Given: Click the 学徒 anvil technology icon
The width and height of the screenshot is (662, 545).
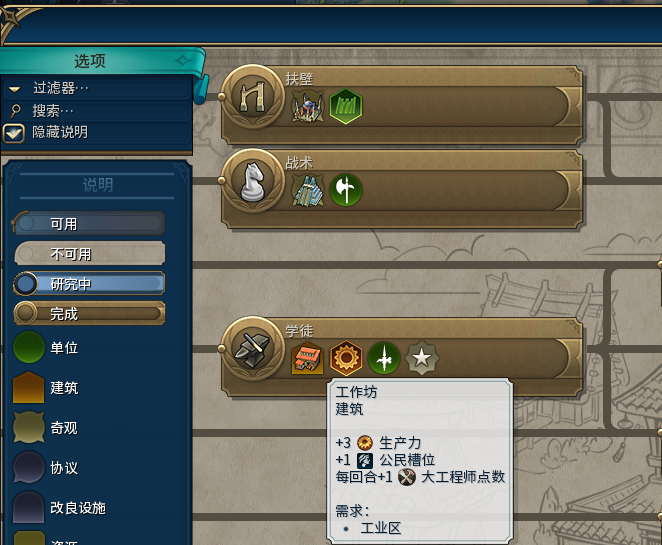Looking at the screenshot, I should 252,349.
